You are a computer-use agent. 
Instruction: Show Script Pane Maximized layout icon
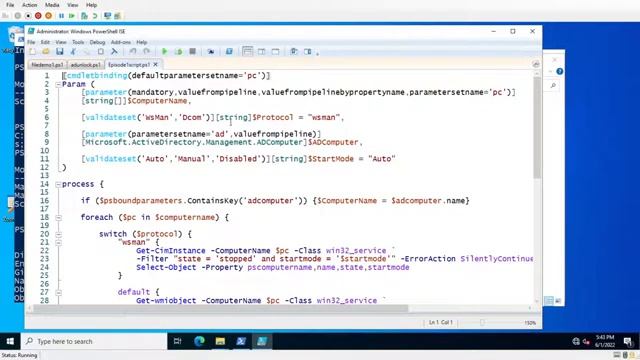point(276,51)
